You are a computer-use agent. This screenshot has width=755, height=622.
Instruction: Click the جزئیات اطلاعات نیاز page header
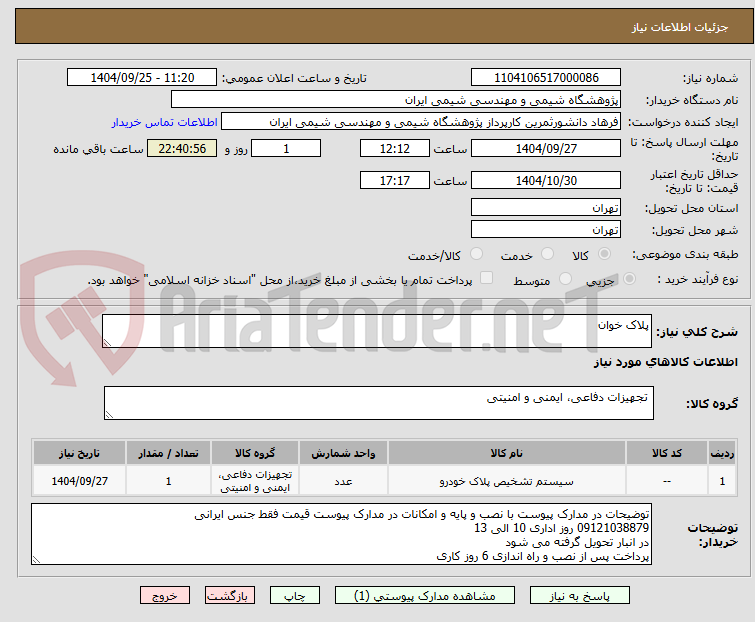(680, 27)
